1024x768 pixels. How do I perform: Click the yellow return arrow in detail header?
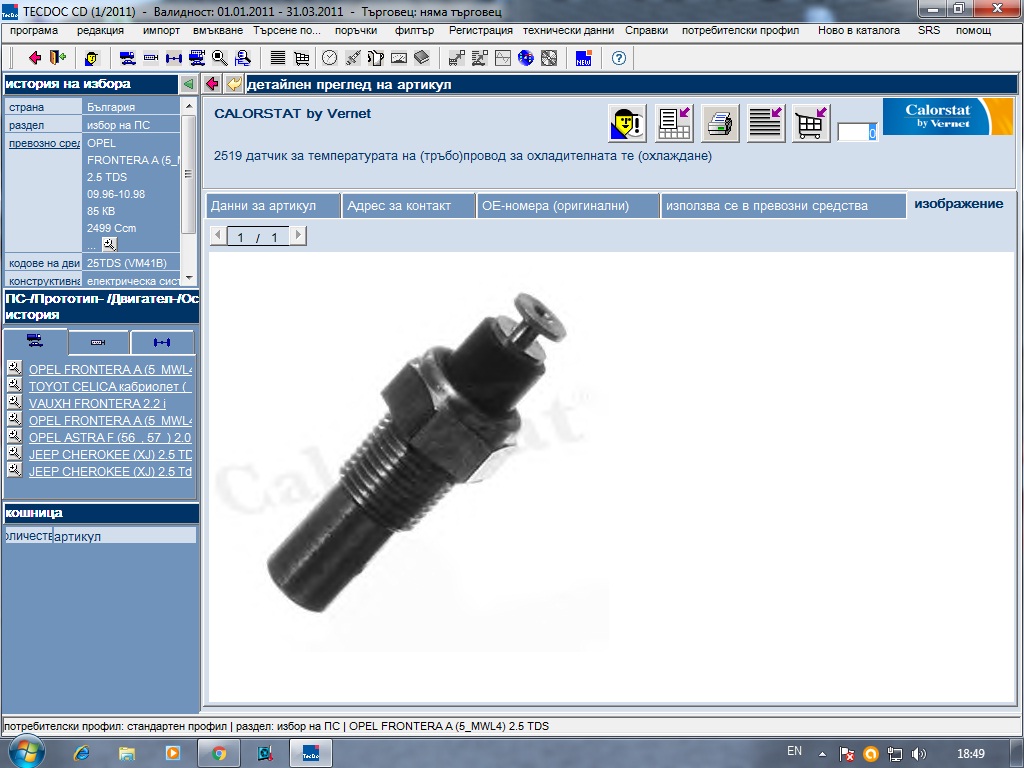234,84
